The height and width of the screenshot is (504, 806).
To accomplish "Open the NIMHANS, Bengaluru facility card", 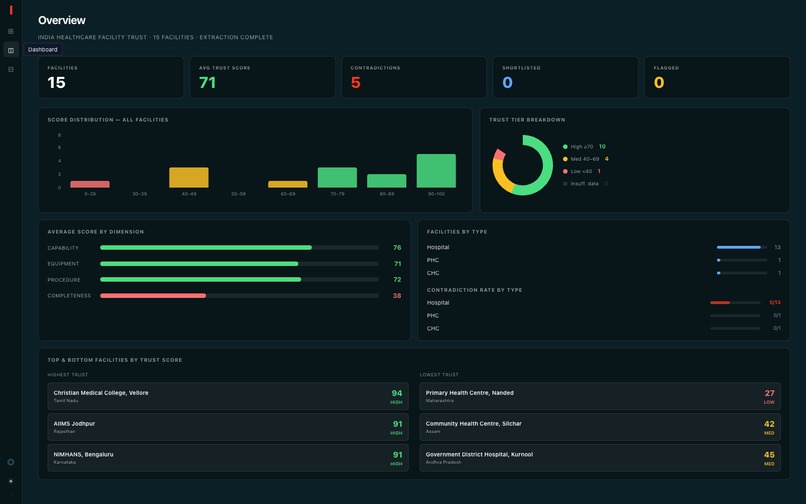I will (x=228, y=458).
